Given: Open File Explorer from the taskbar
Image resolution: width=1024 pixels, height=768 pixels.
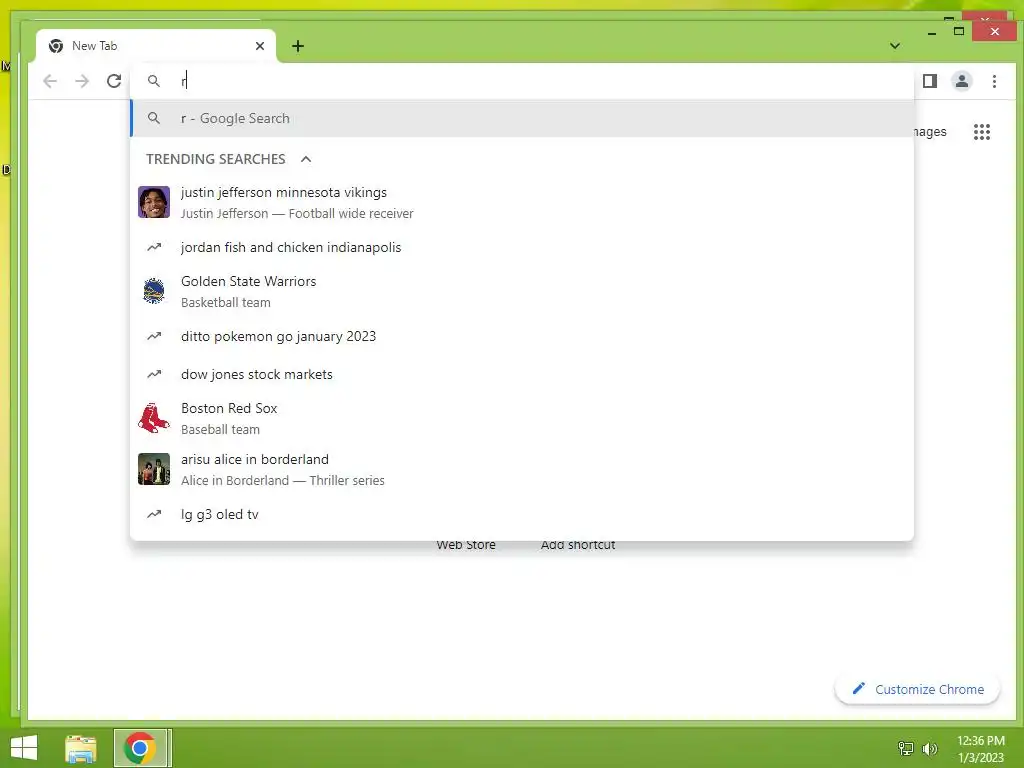Looking at the screenshot, I should (x=81, y=748).
